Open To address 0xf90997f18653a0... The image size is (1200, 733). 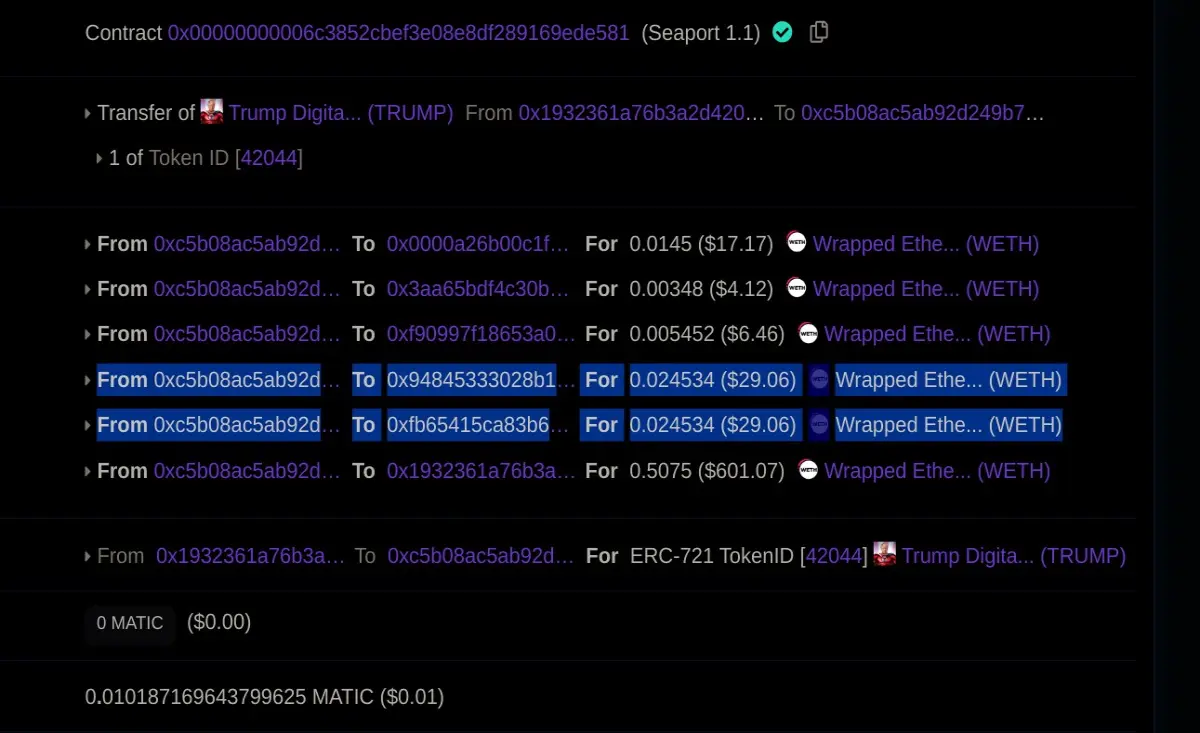pyautogui.click(x=481, y=334)
